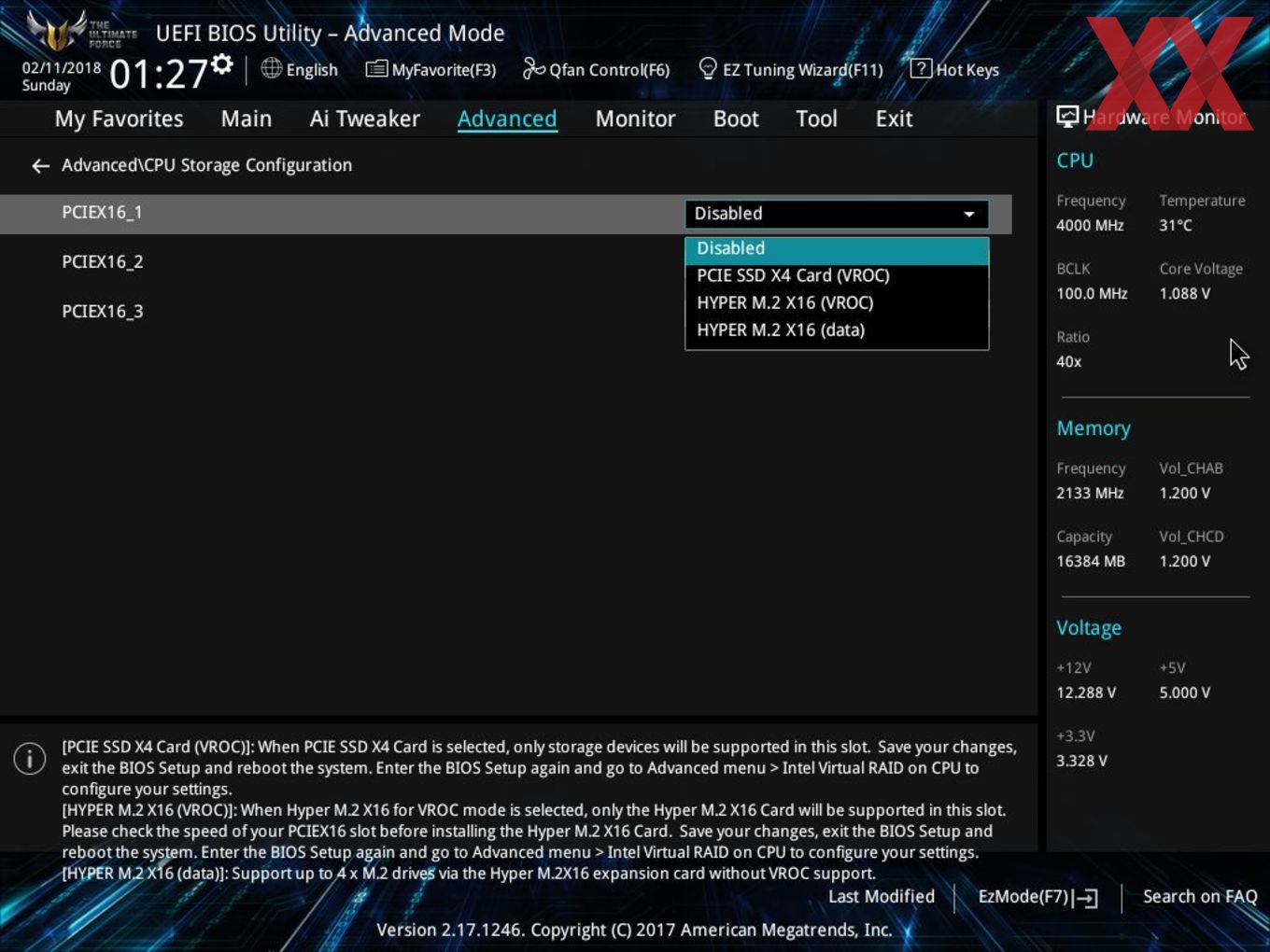The height and width of the screenshot is (952, 1270).
Task: Select the Advanced tab
Action: [507, 119]
